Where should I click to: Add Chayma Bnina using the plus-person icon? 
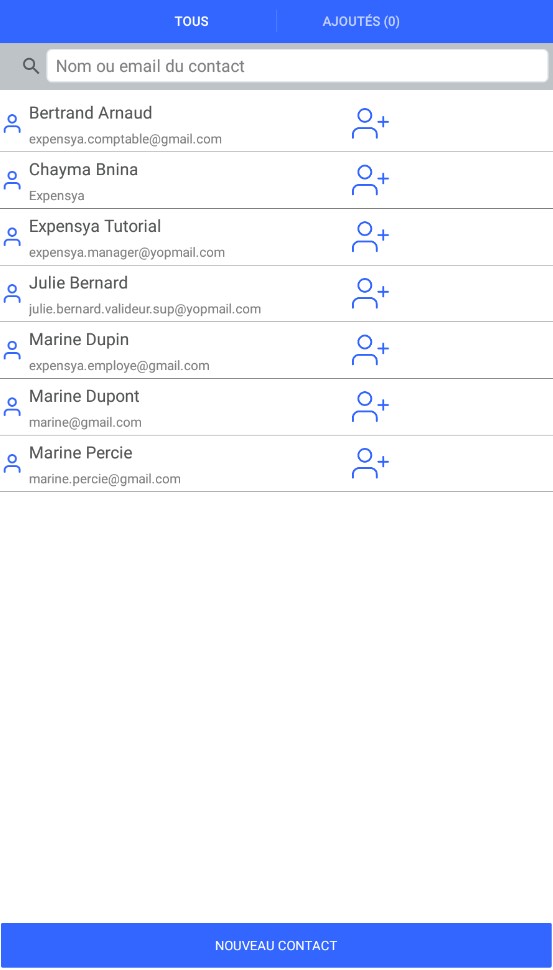[370, 180]
